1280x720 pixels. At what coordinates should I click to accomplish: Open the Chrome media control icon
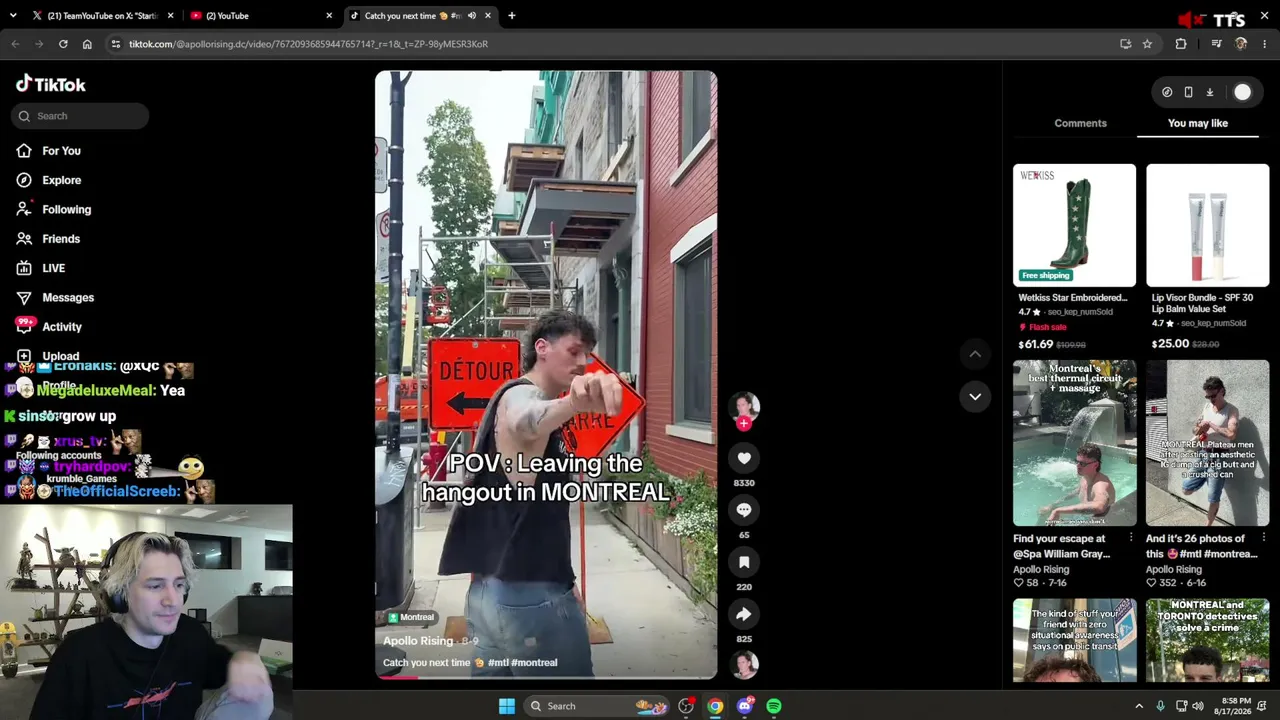coord(1216,44)
